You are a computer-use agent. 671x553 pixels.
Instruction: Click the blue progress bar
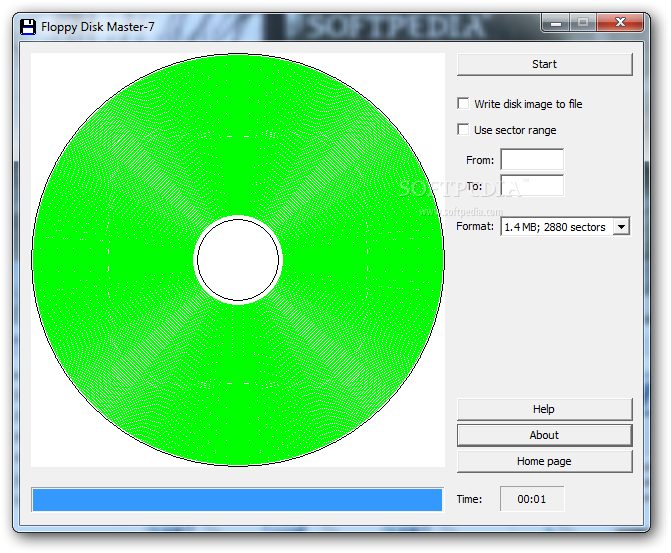tap(238, 499)
